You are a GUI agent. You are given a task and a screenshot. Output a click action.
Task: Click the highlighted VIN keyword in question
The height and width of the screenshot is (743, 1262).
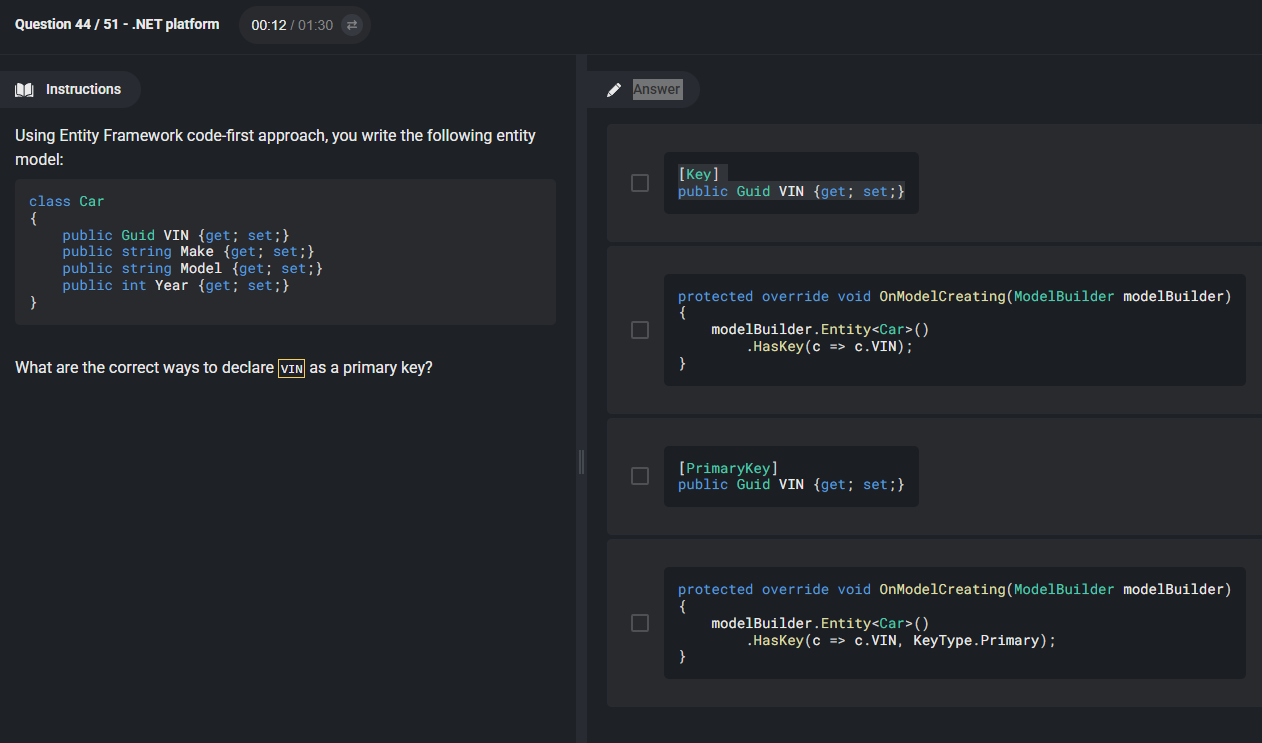pos(291,368)
